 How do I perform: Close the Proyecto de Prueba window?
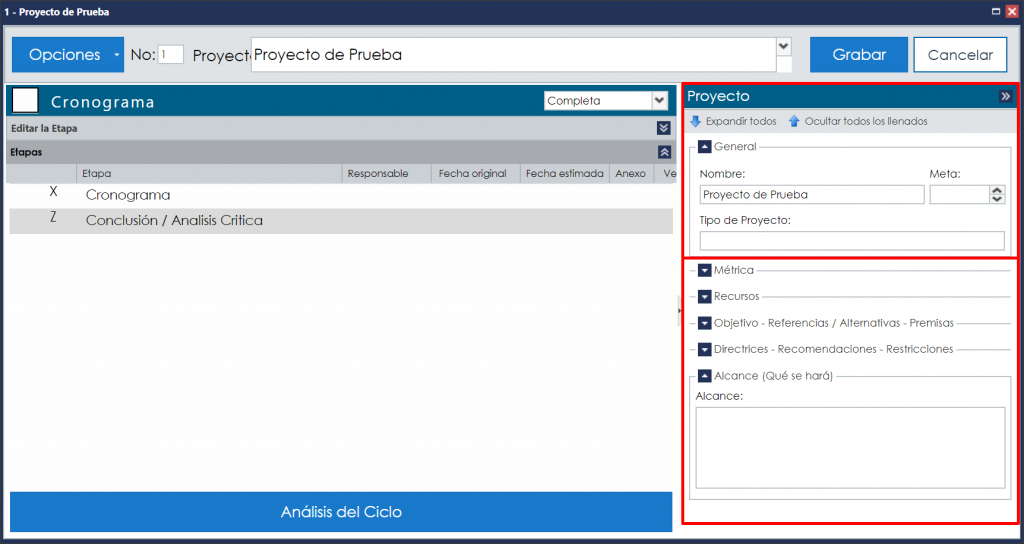[1012, 11]
